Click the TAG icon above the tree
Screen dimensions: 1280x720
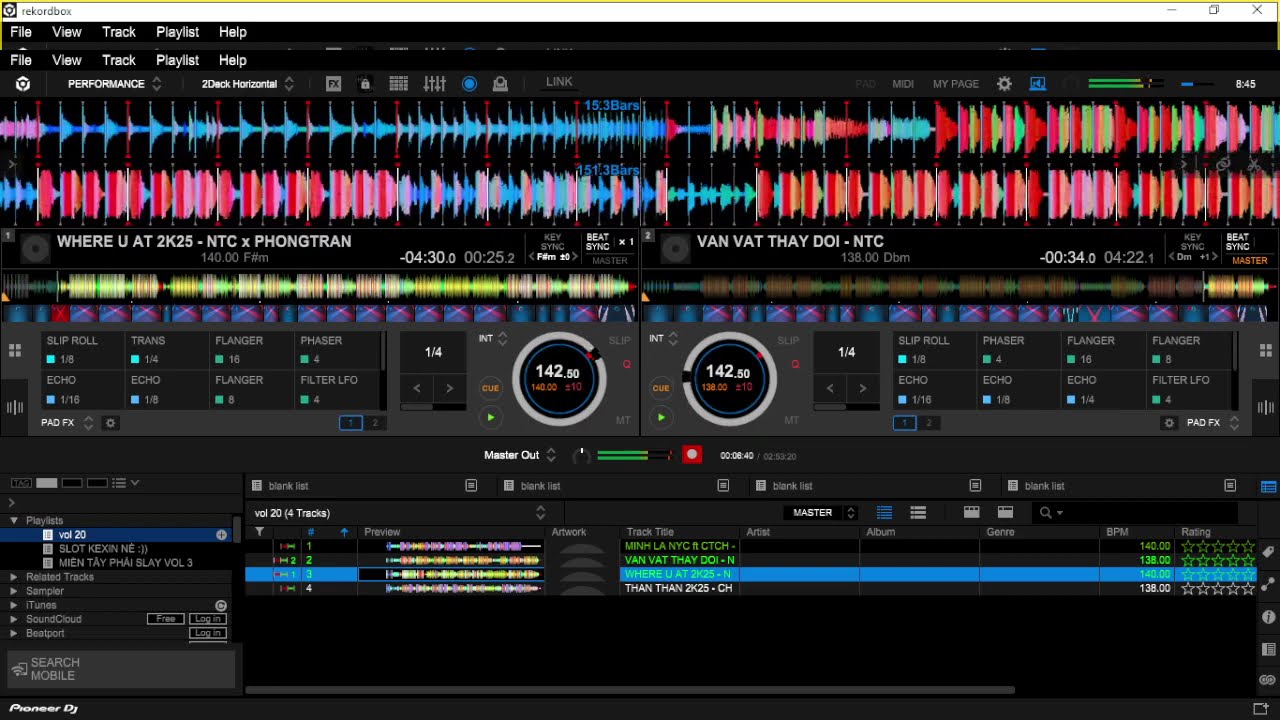point(21,483)
